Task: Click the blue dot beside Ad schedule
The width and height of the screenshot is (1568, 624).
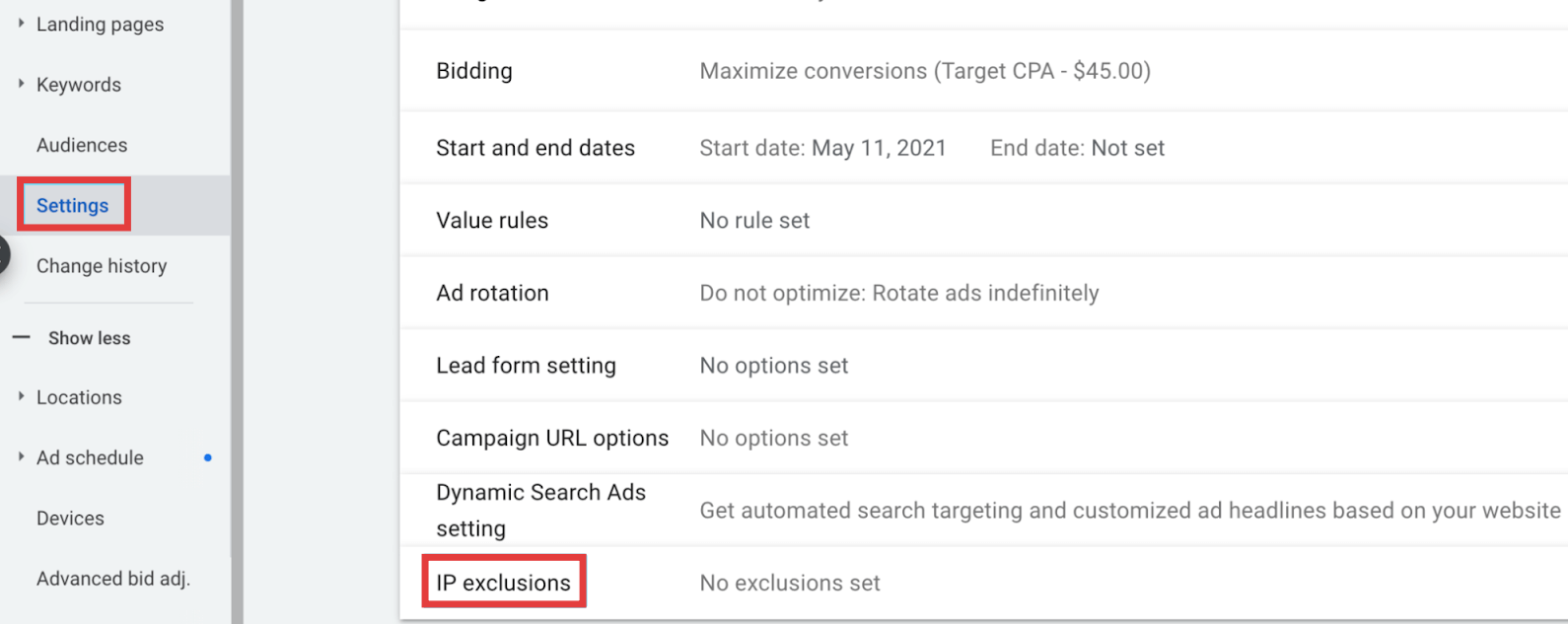Action: (207, 457)
